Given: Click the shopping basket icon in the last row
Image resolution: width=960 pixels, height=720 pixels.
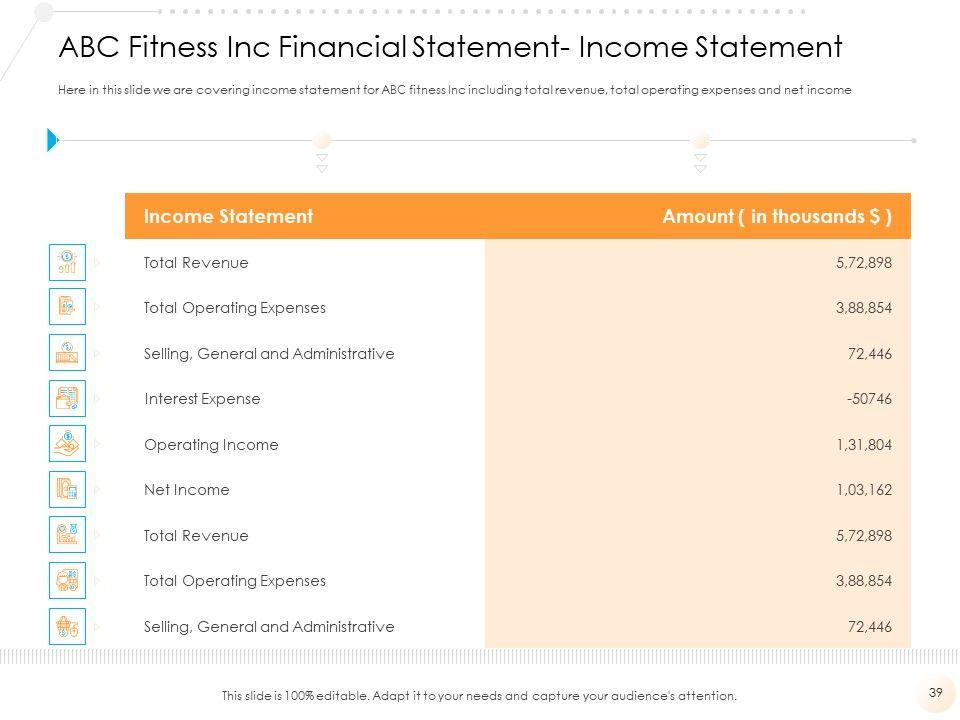Looking at the screenshot, I should coord(67,626).
